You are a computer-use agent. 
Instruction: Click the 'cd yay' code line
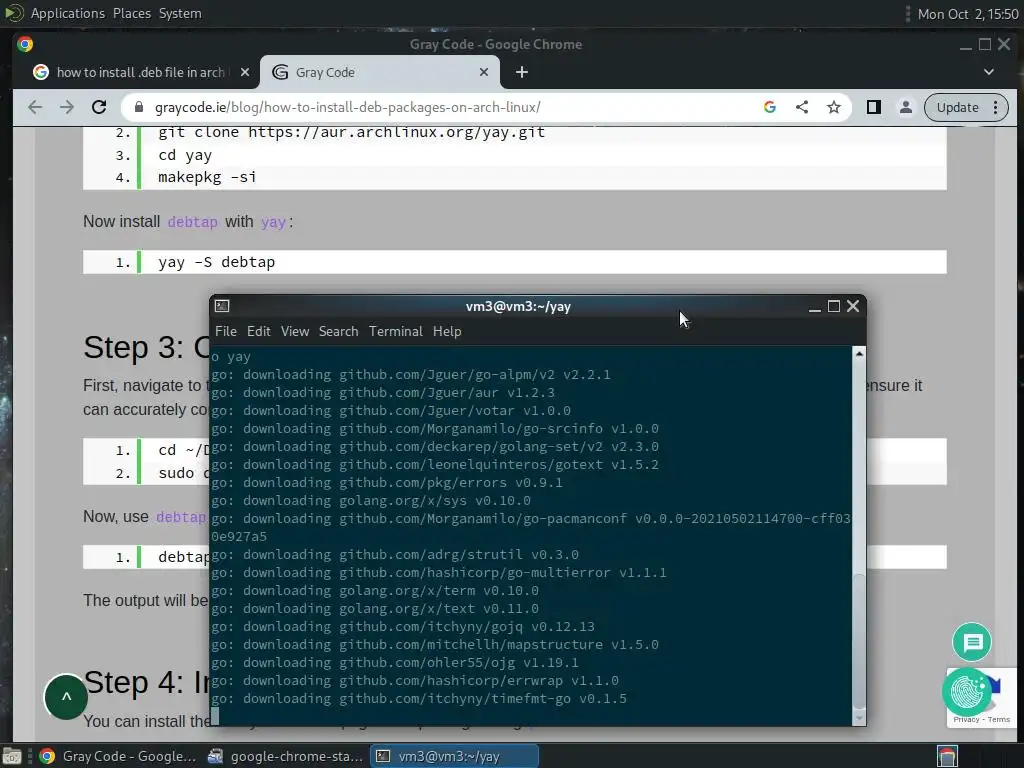point(185,155)
